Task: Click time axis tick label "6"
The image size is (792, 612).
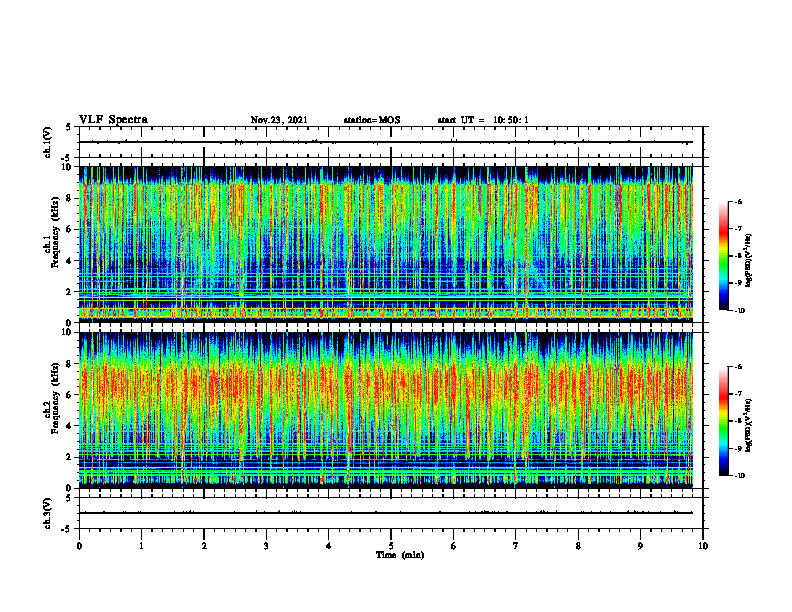Action: coord(453,546)
